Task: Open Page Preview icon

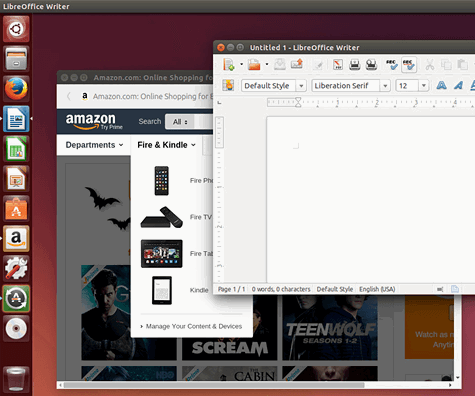Action: pyautogui.click(x=371, y=64)
